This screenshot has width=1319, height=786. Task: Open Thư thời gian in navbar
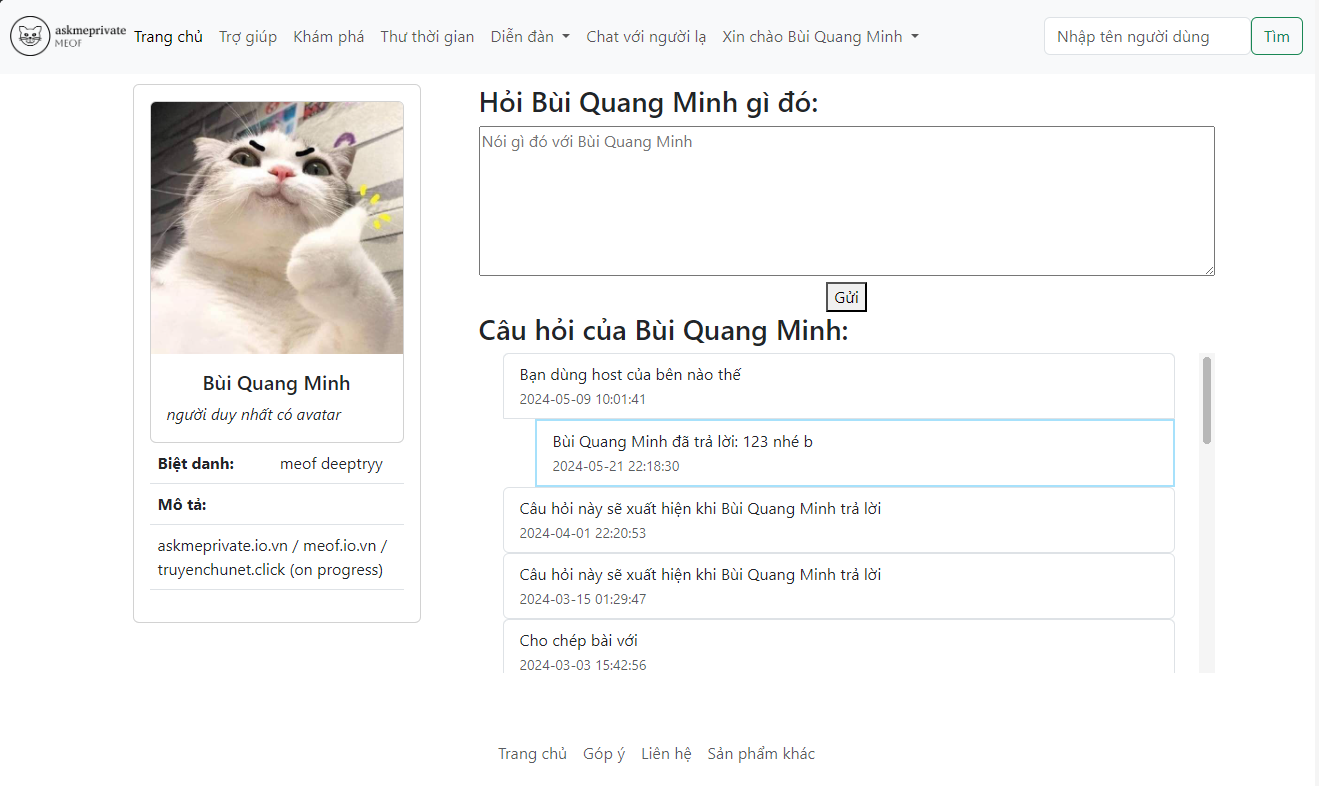tap(427, 36)
